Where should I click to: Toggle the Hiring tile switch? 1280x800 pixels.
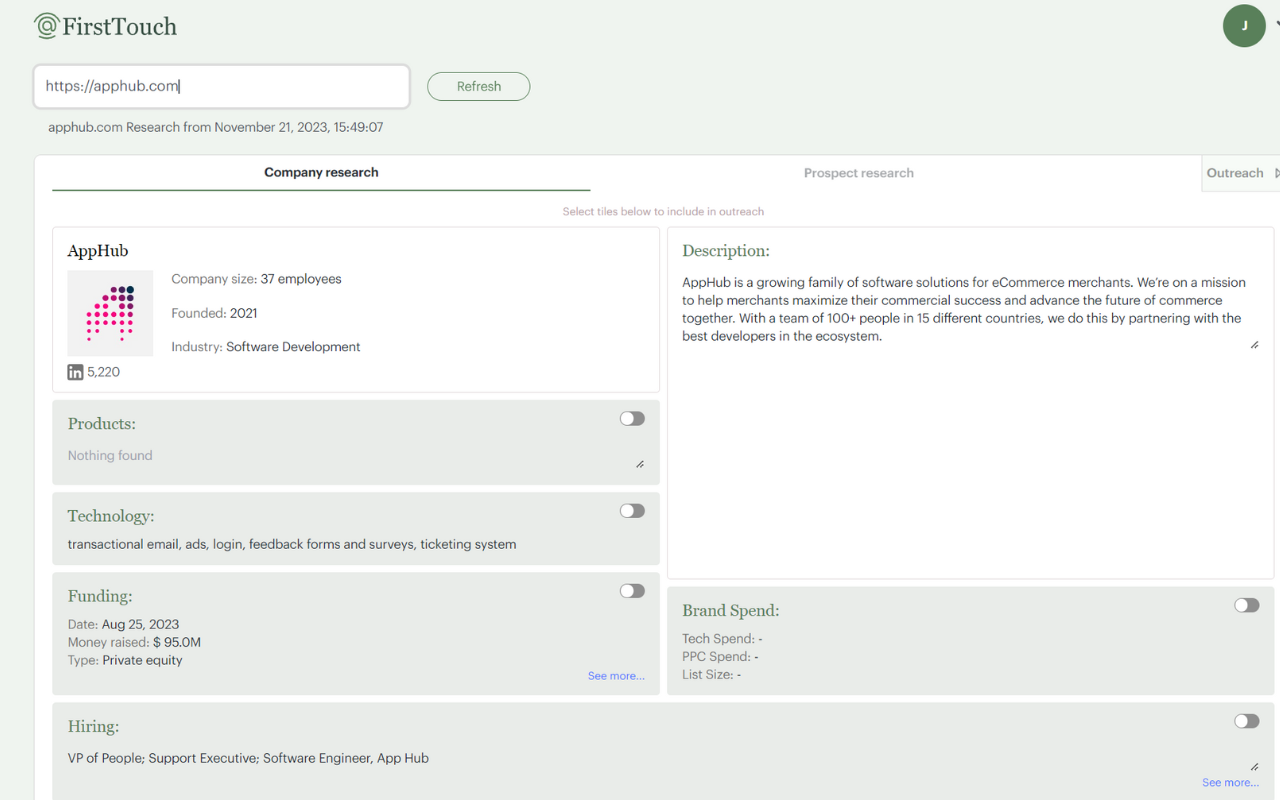[x=1246, y=721]
